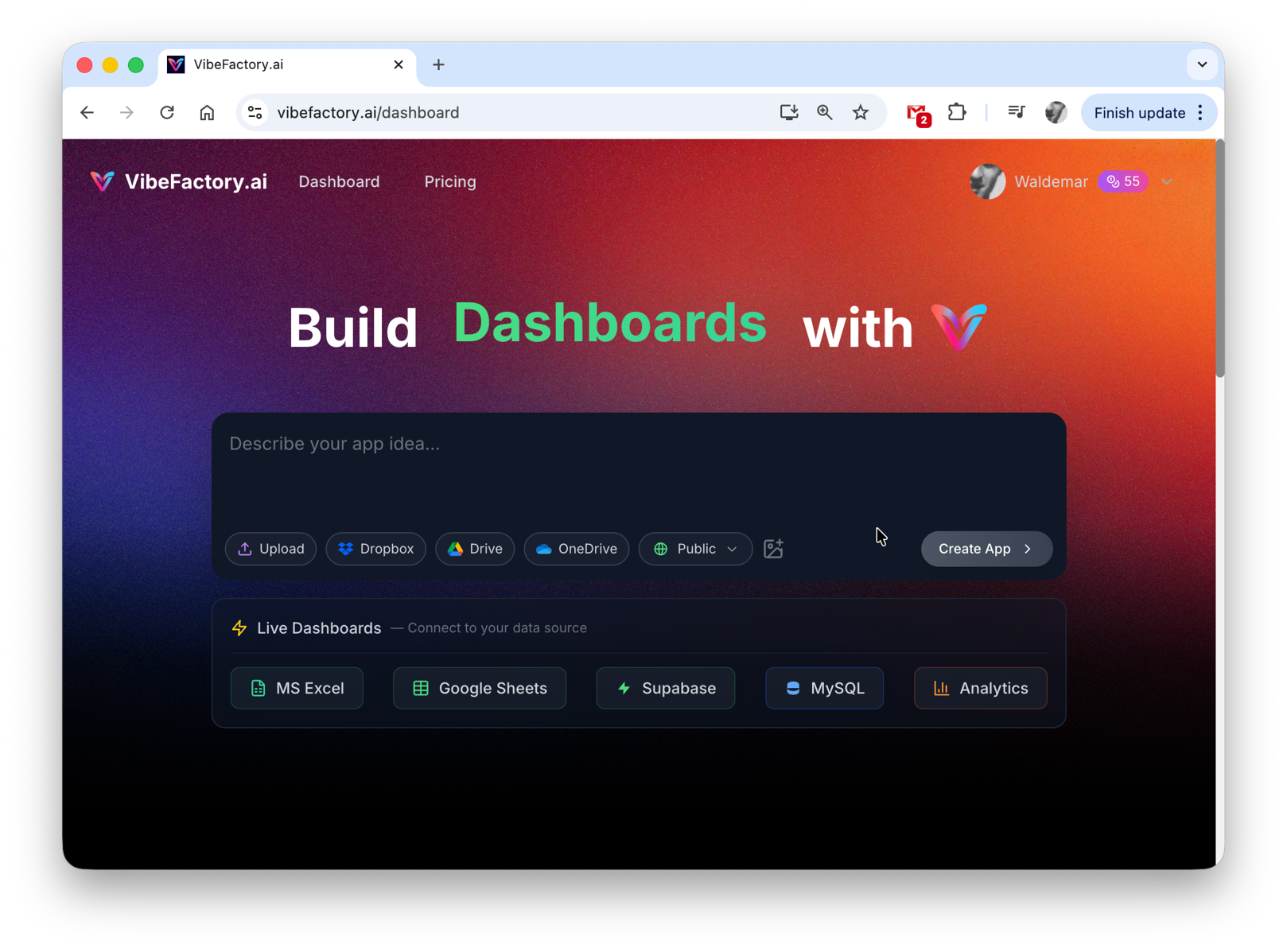Screen dimensions: 1287x952
Task: Click the Gmail extension icon
Action: (x=918, y=112)
